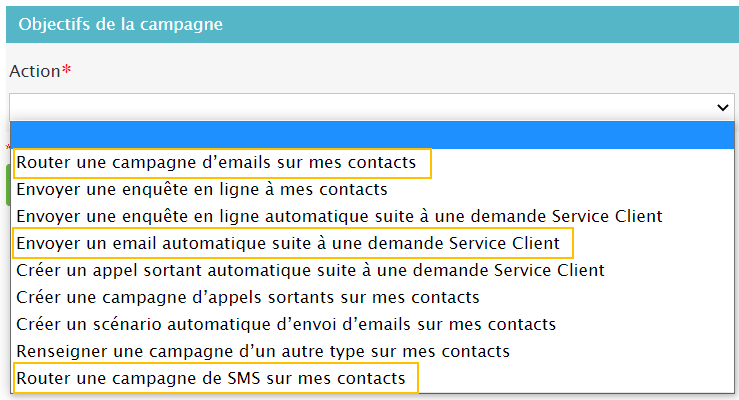Click the green button partly hidden behind list
The width and height of the screenshot is (739, 400).
(x=7, y=185)
